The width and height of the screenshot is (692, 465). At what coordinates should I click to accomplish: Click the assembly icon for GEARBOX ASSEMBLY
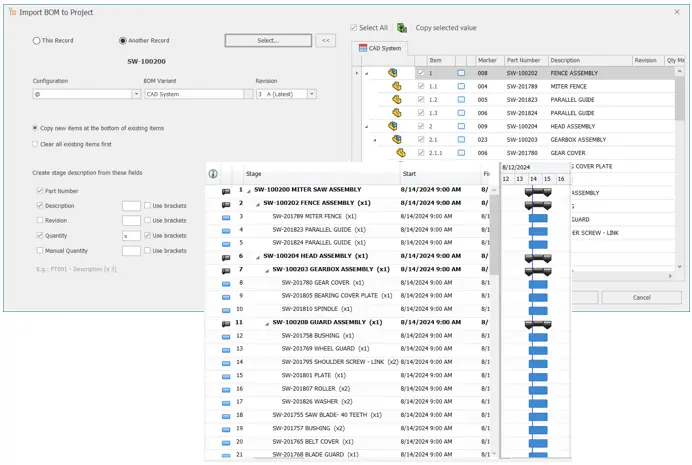[x=397, y=140]
